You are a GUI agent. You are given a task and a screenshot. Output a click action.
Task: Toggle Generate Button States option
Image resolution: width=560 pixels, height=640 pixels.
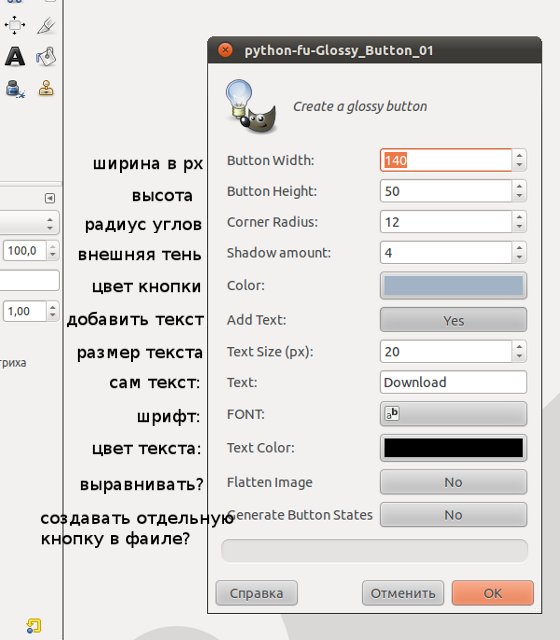point(453,515)
